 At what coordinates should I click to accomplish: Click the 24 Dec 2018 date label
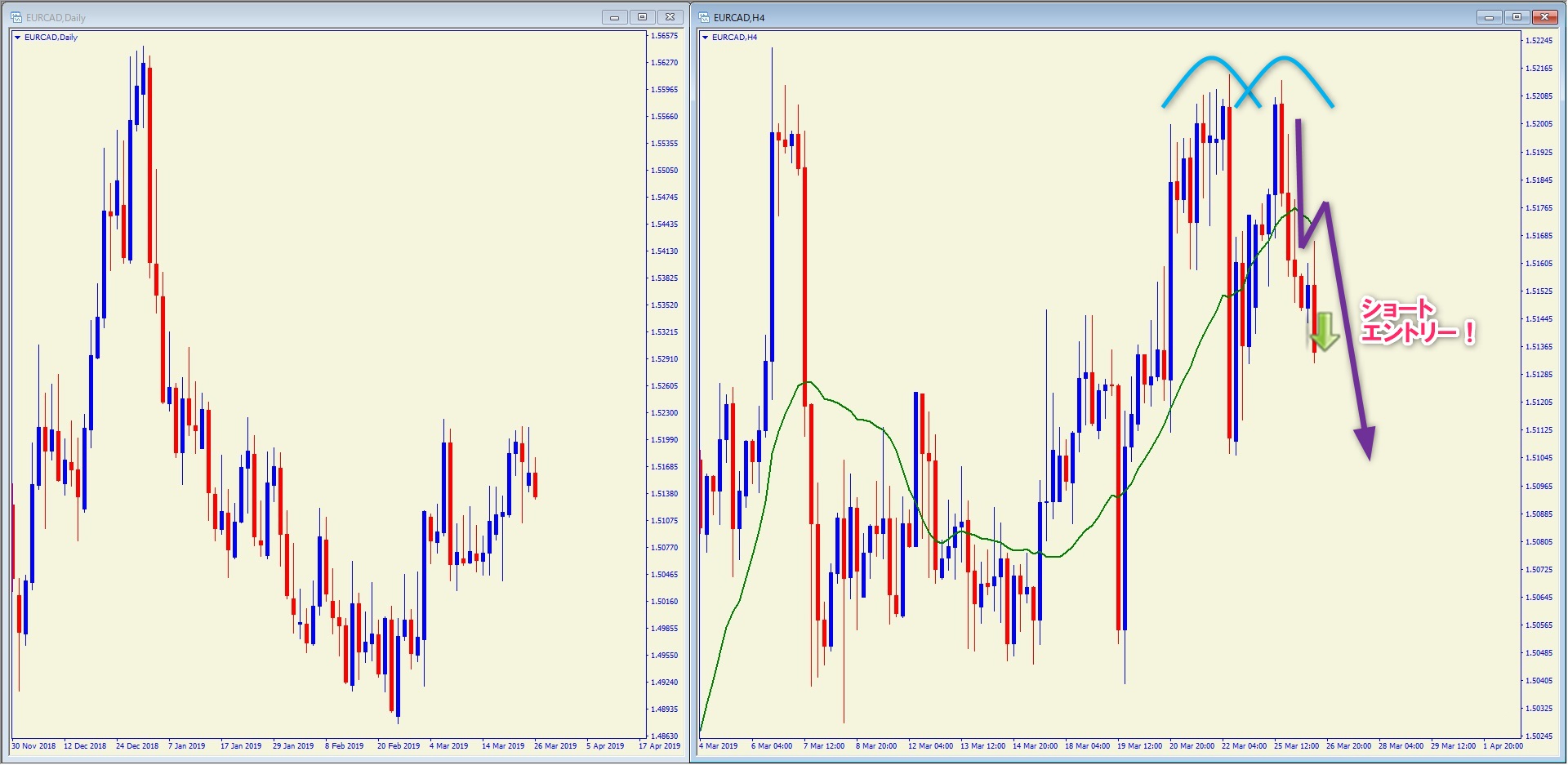(137, 746)
